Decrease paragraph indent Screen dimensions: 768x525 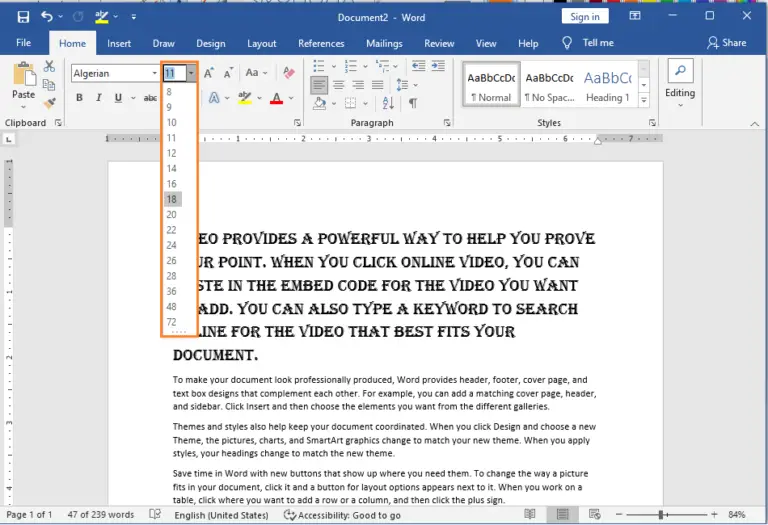418,66
